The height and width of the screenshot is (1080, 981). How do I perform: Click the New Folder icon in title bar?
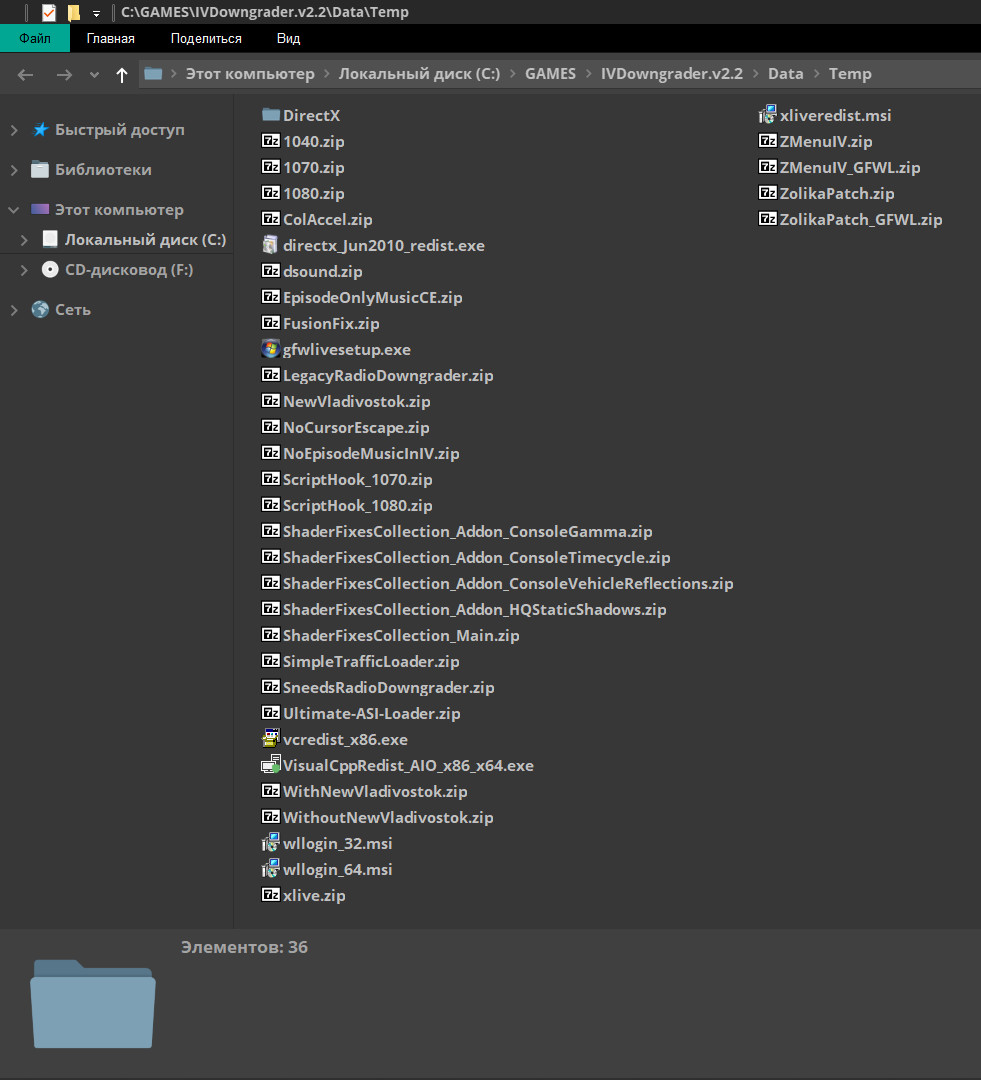pyautogui.click(x=74, y=12)
